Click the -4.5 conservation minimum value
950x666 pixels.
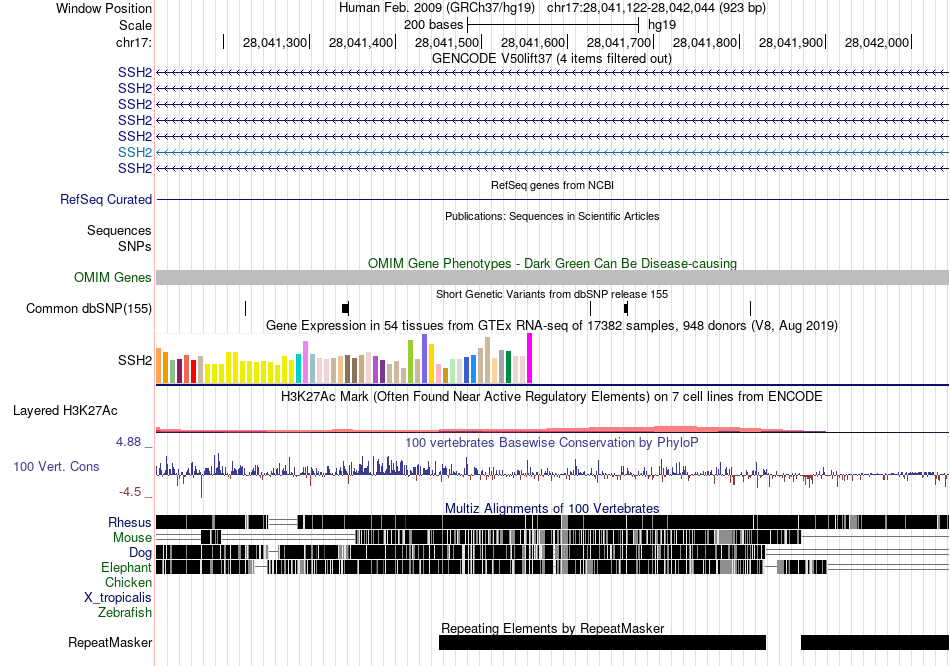130,491
